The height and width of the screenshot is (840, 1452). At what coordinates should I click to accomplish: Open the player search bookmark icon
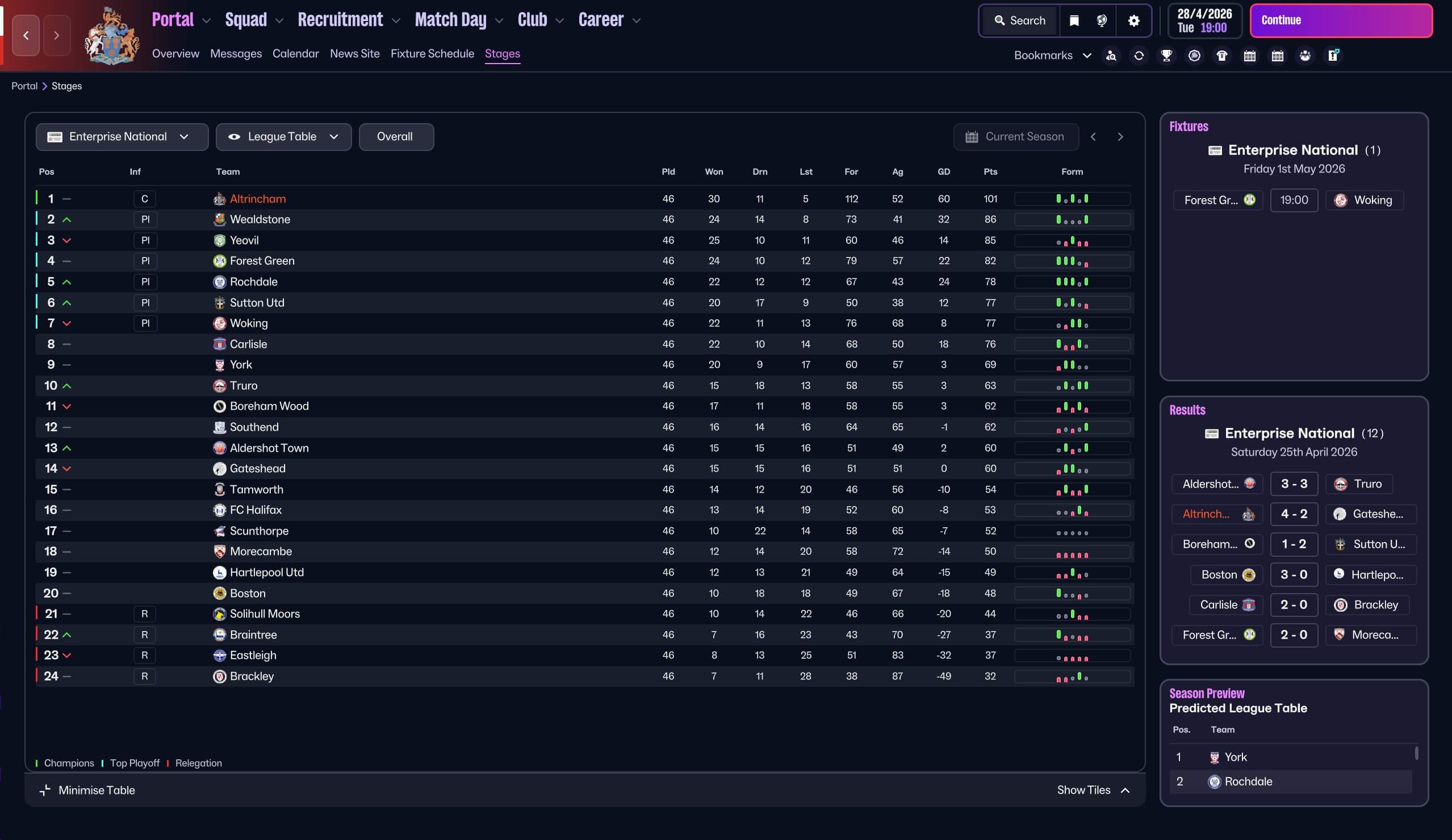point(1111,55)
